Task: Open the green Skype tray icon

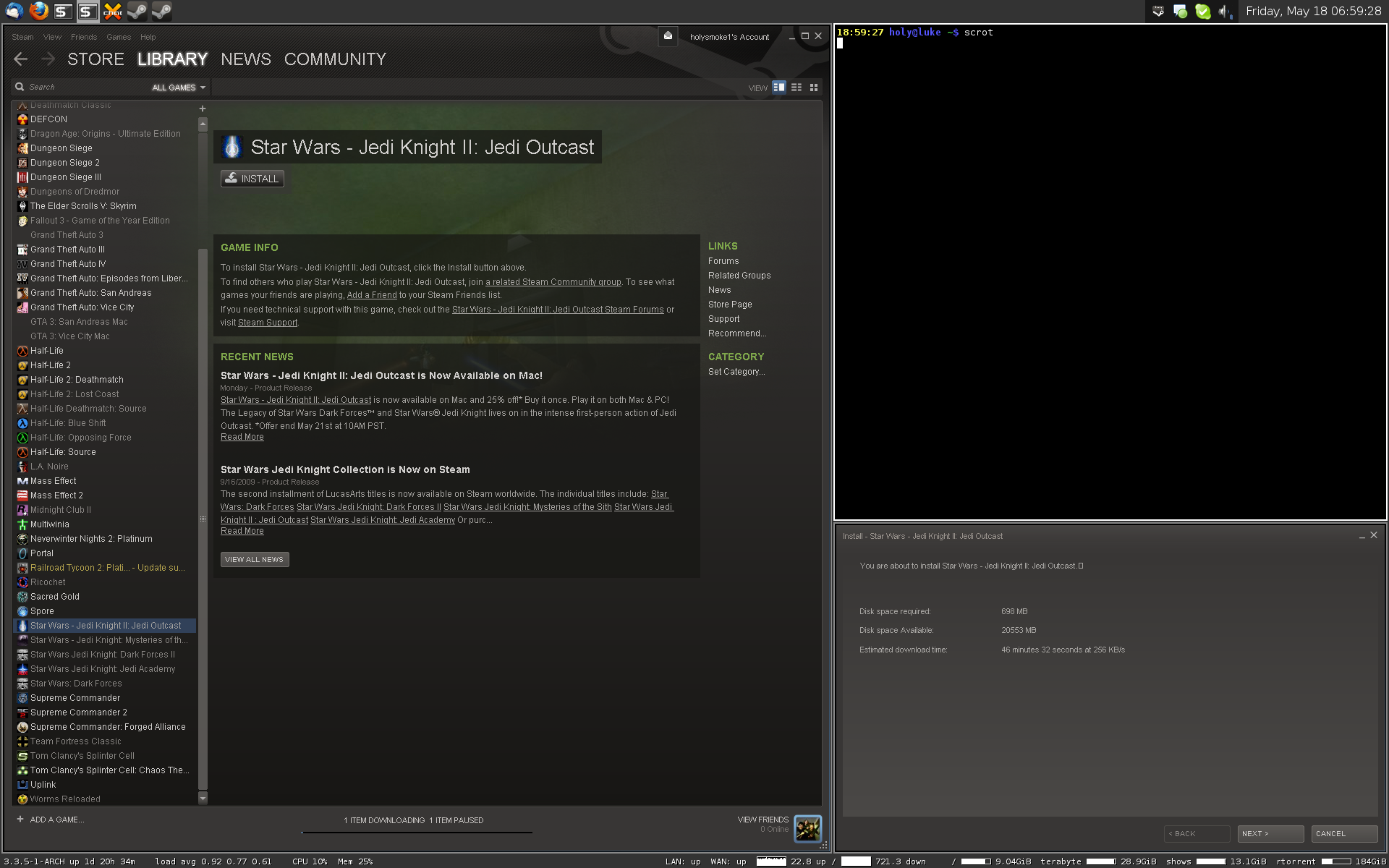Action: tap(1202, 11)
